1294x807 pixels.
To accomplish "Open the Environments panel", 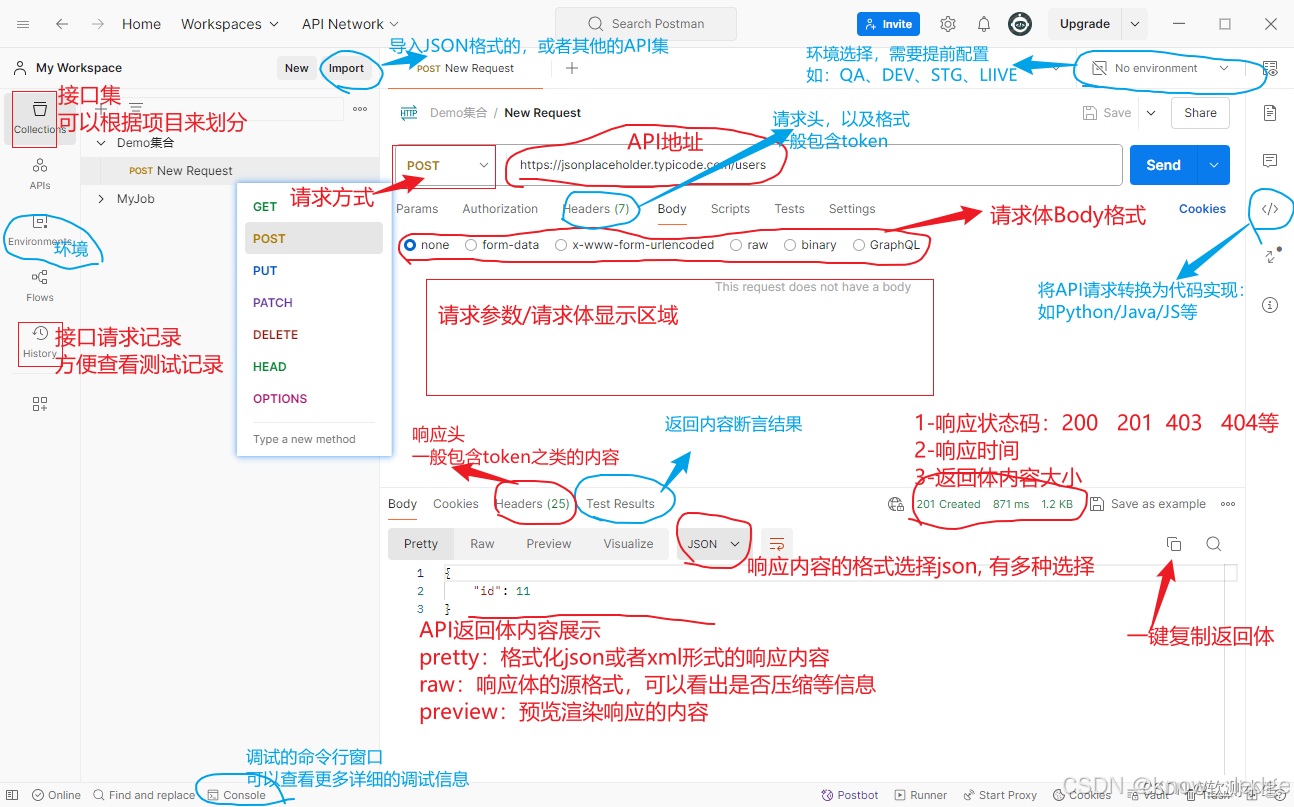I will pos(39,232).
